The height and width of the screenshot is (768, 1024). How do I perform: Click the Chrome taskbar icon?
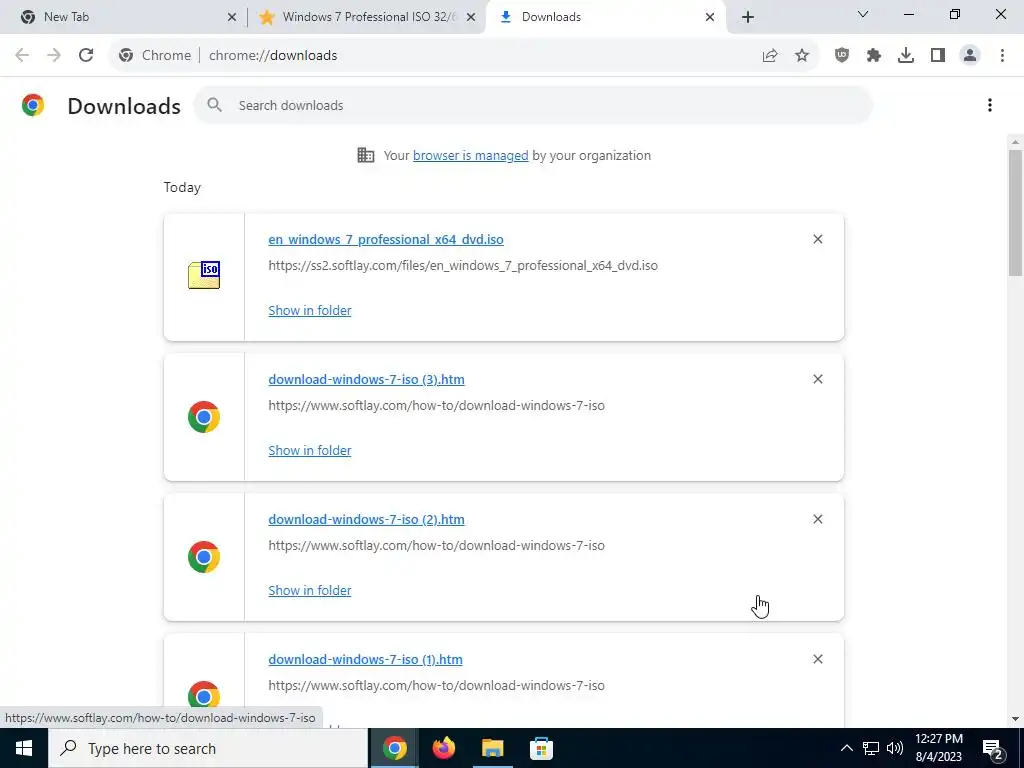point(394,748)
